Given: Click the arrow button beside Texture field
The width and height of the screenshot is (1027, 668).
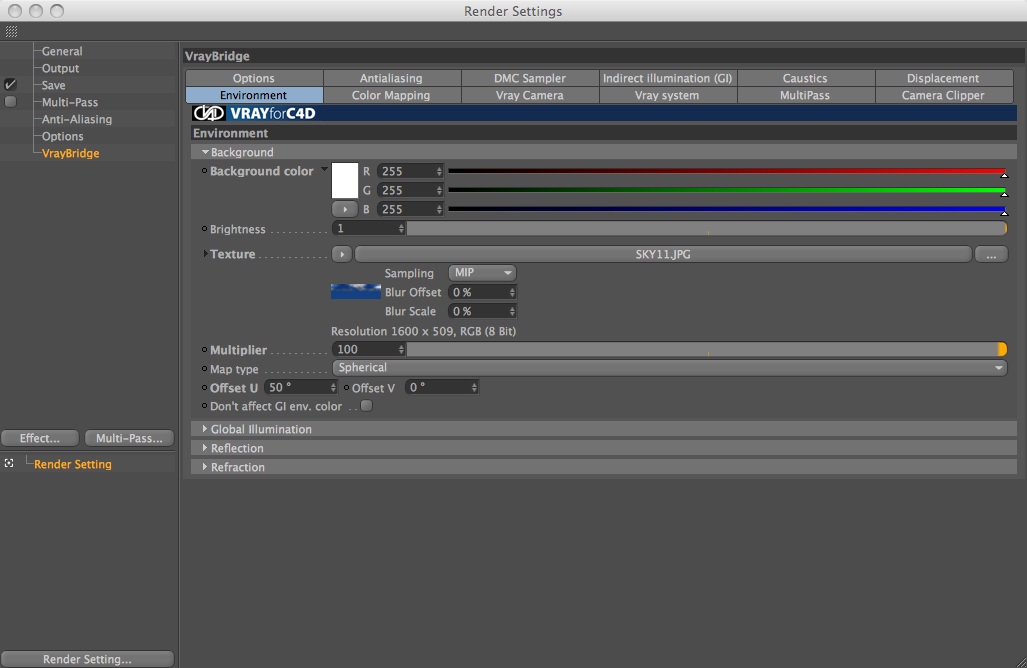Looking at the screenshot, I should tap(342, 254).
